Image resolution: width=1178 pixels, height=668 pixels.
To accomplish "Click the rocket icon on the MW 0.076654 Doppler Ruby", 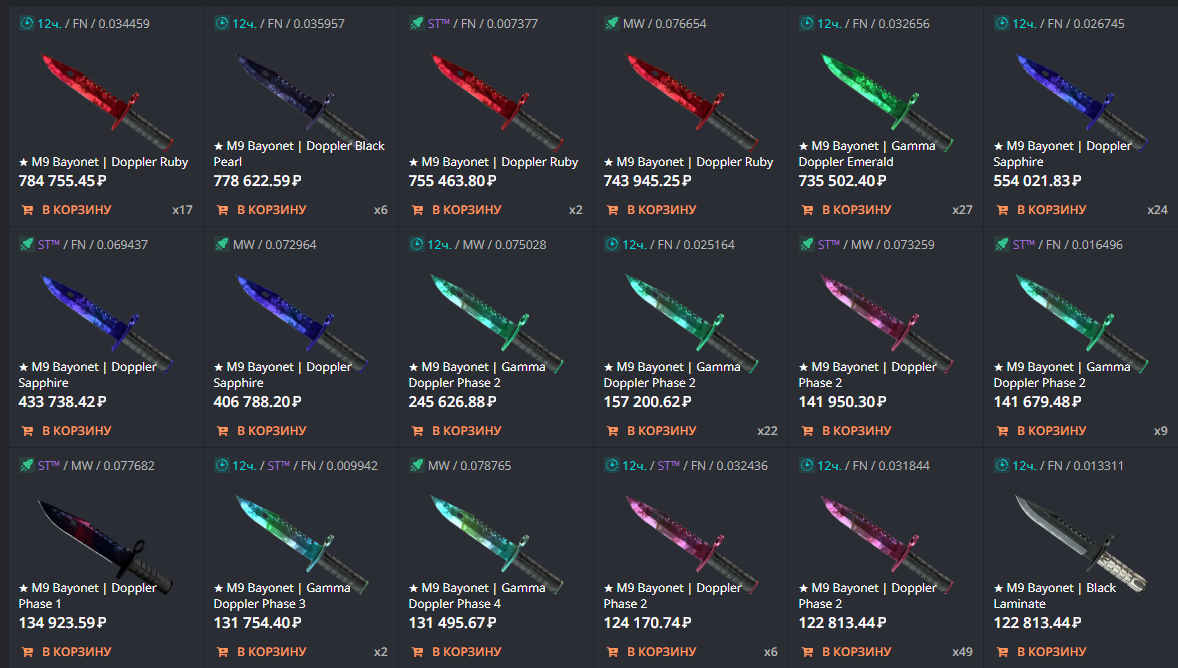I will tap(612, 23).
